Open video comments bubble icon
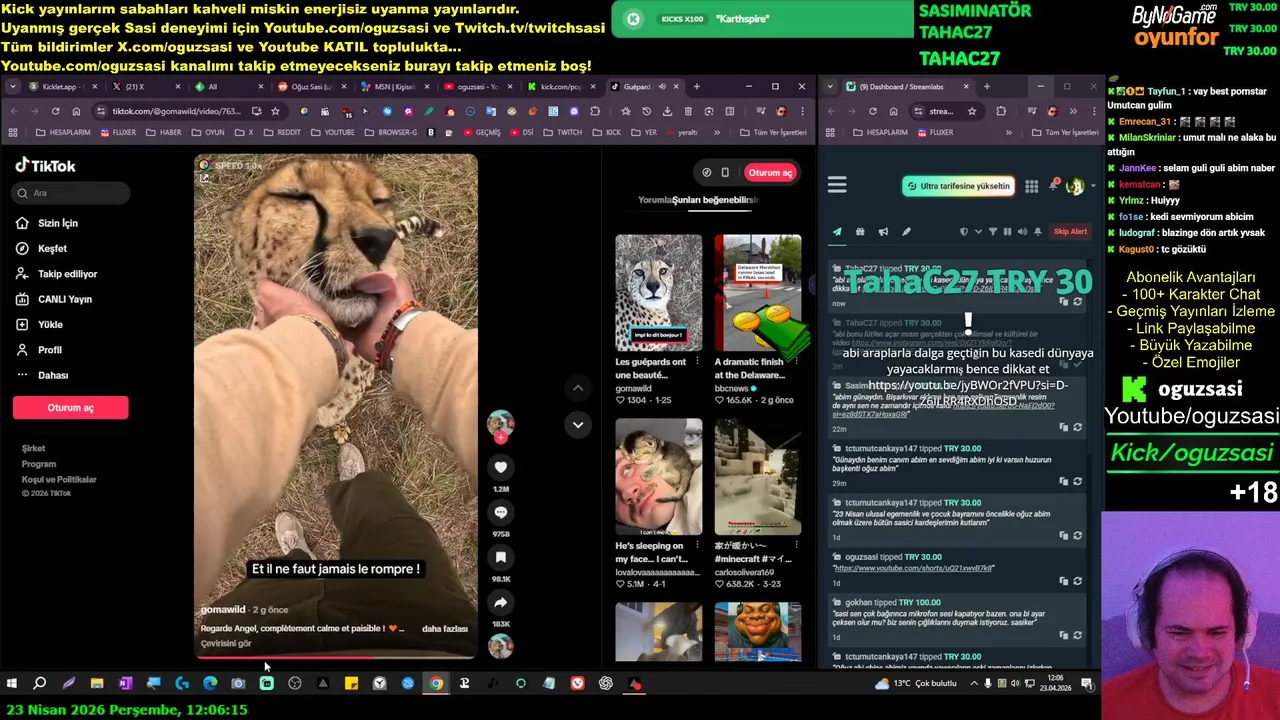Screen dimensions: 1280x720 click(x=501, y=512)
